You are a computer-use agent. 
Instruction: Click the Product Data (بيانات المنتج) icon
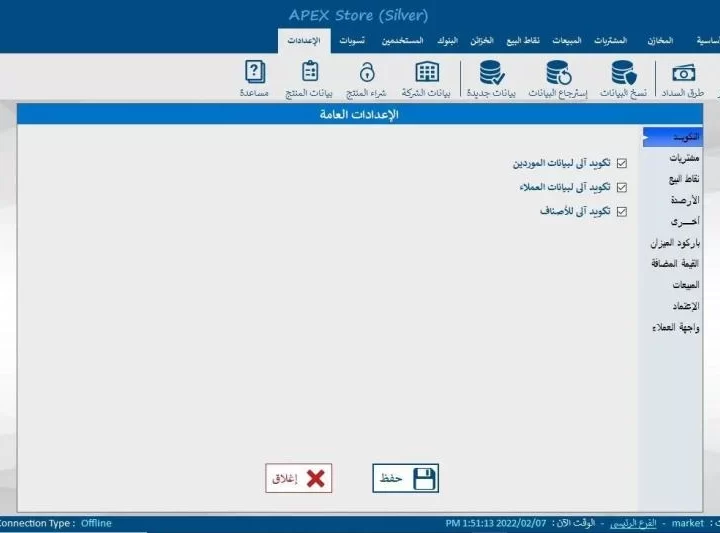309,78
